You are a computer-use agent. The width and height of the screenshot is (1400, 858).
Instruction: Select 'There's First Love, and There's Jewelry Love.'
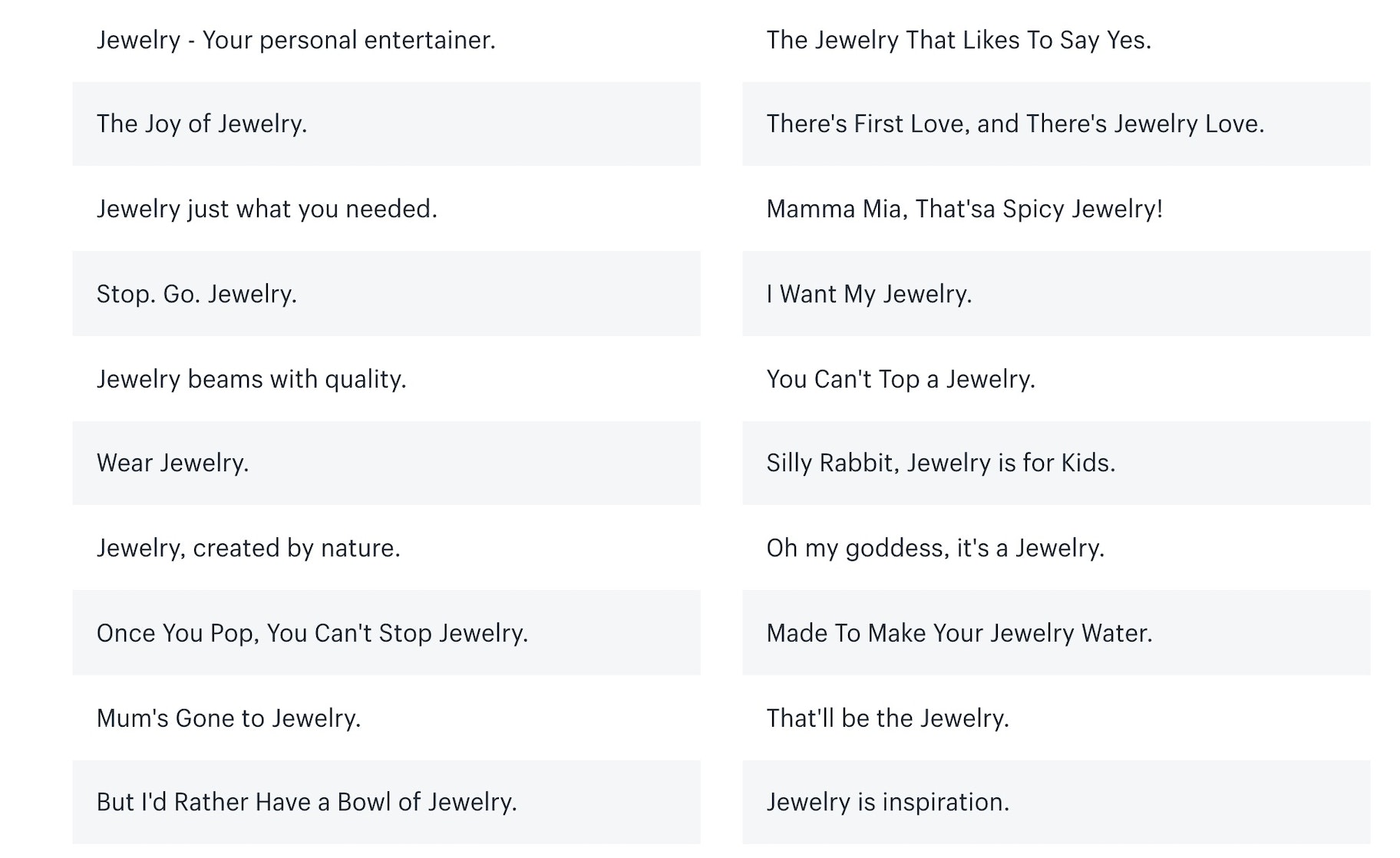coord(1015,124)
